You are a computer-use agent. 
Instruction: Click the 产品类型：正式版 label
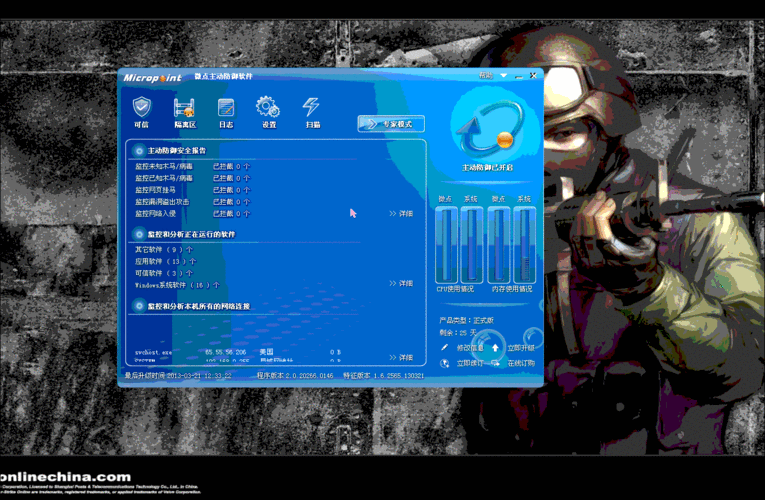tap(466, 320)
